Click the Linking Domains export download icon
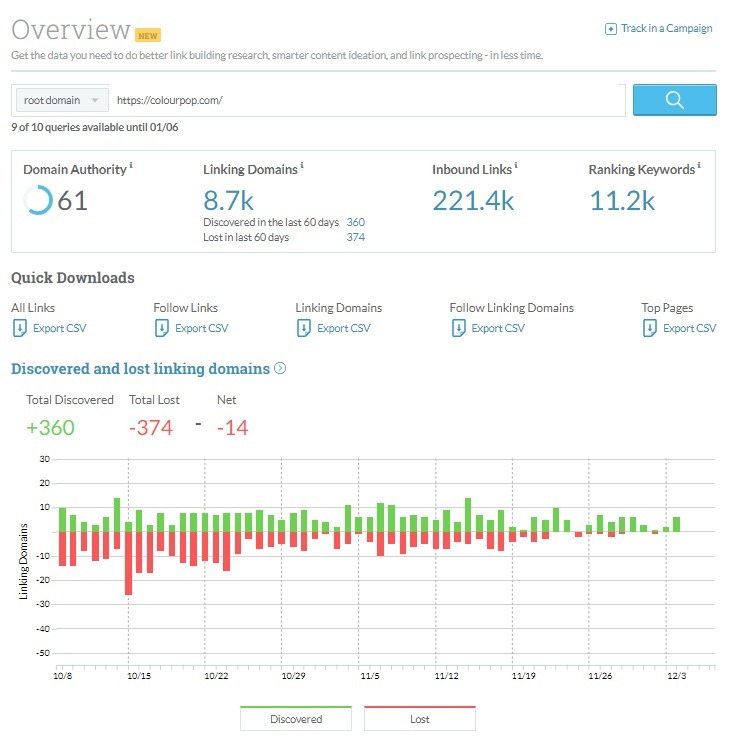744x747 pixels. pos(303,328)
